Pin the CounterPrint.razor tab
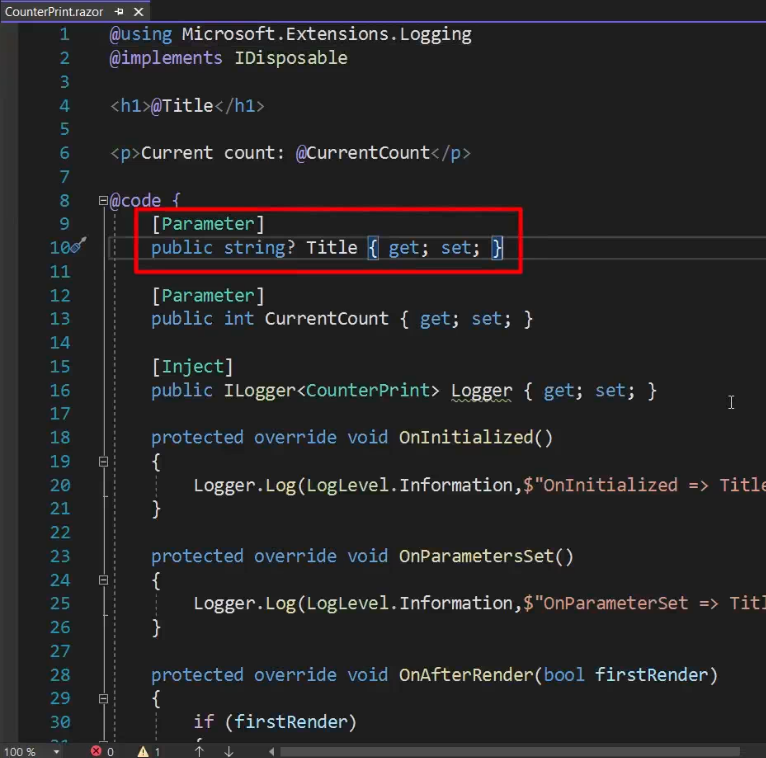 point(119,11)
